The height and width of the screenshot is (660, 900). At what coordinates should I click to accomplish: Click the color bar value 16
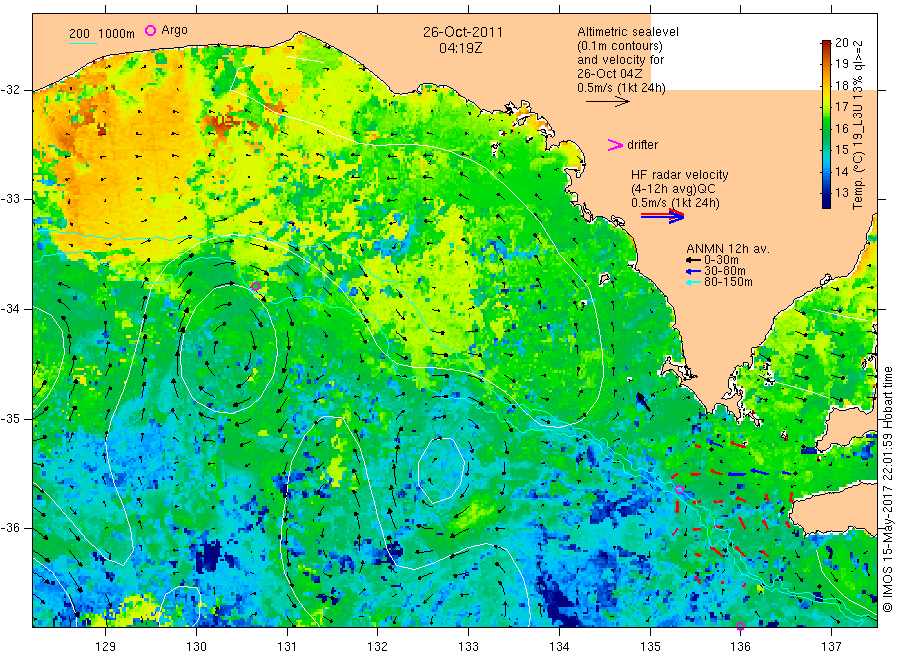click(x=841, y=128)
